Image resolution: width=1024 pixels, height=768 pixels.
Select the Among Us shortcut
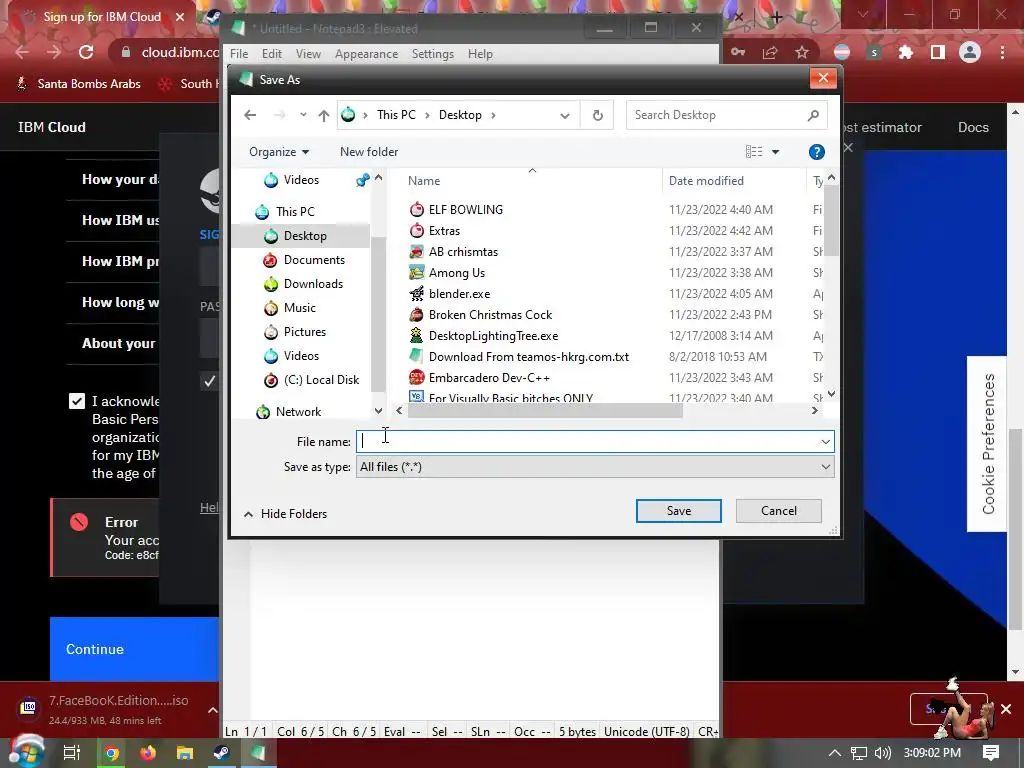tap(456, 272)
